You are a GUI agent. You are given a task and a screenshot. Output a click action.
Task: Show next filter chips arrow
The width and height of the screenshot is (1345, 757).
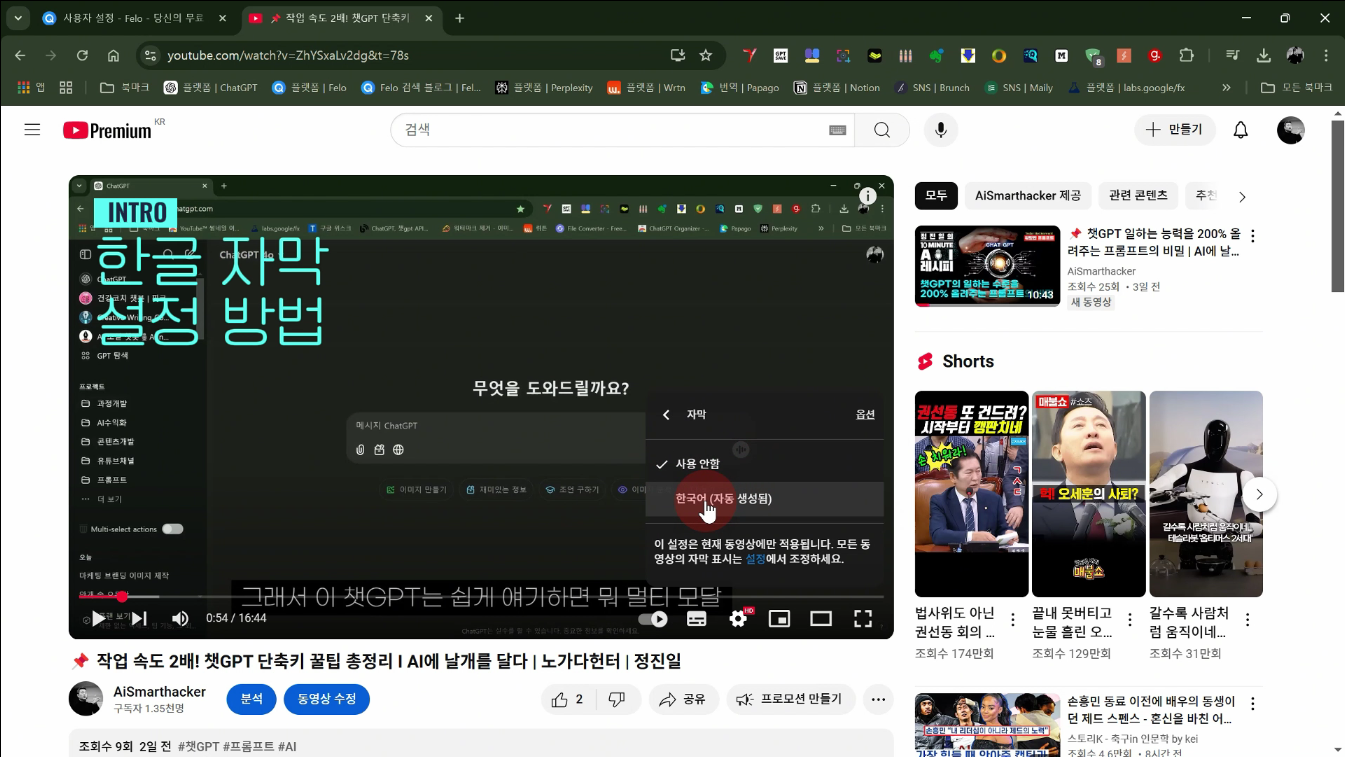1242,197
